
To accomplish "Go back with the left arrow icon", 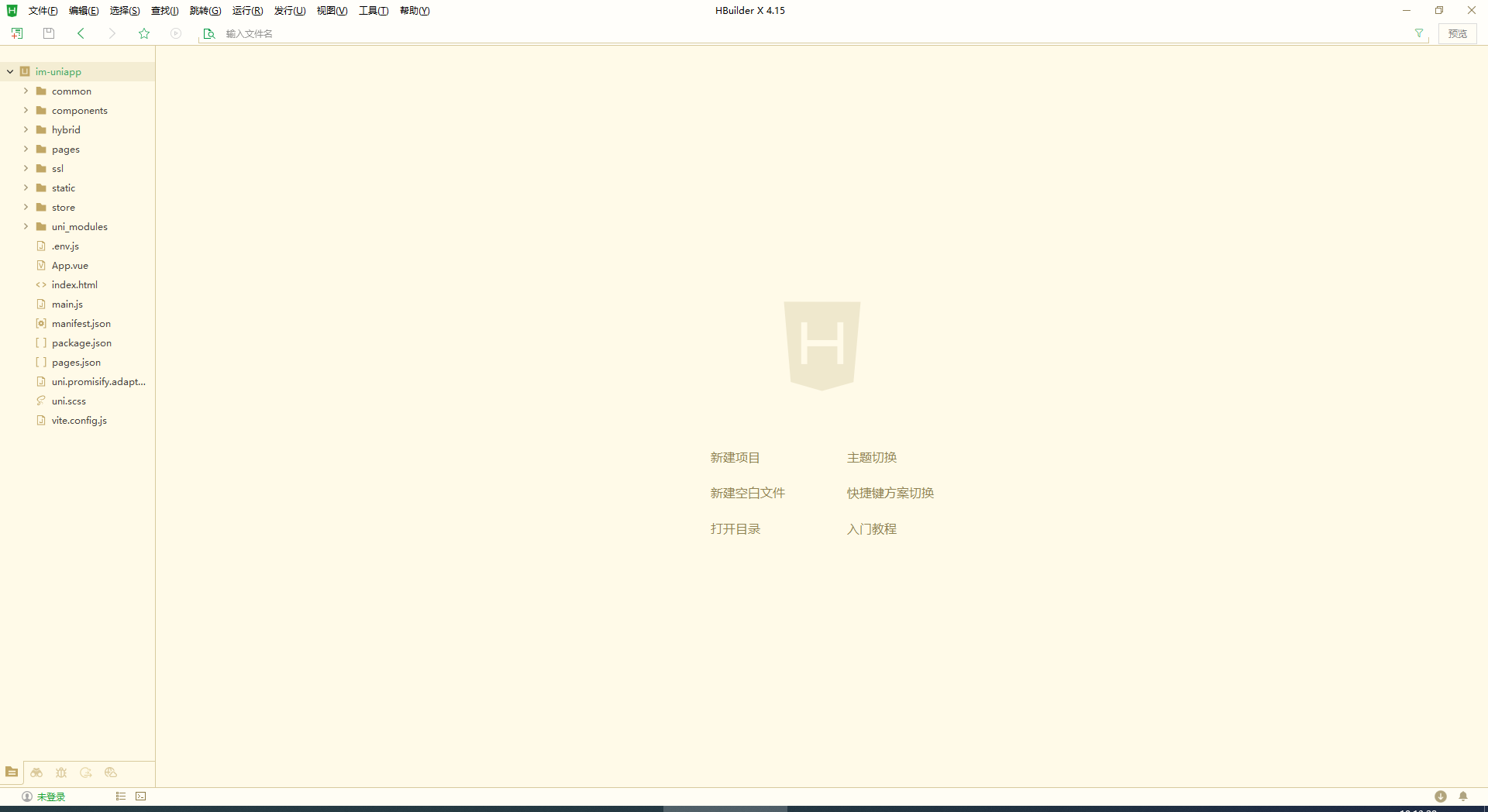I will (x=81, y=33).
